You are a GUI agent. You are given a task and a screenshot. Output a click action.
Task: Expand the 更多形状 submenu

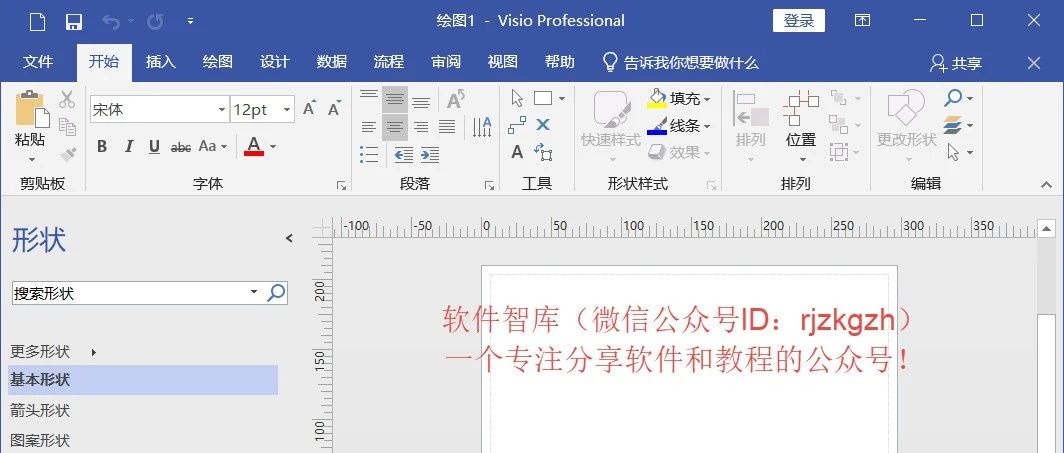pyautogui.click(x=94, y=352)
